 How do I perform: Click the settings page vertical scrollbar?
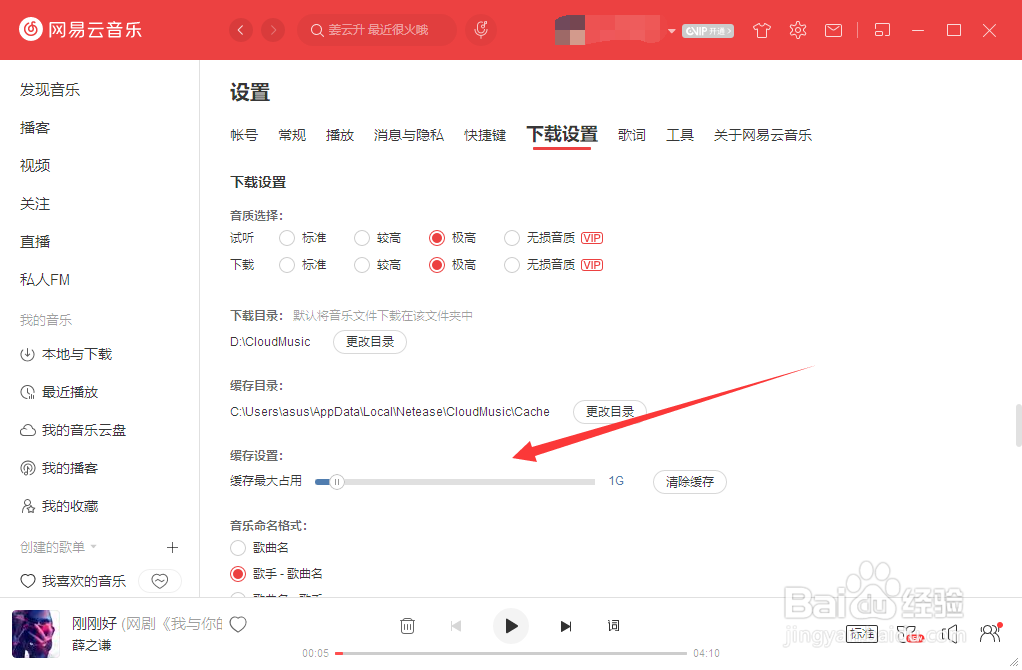tap(1018, 425)
